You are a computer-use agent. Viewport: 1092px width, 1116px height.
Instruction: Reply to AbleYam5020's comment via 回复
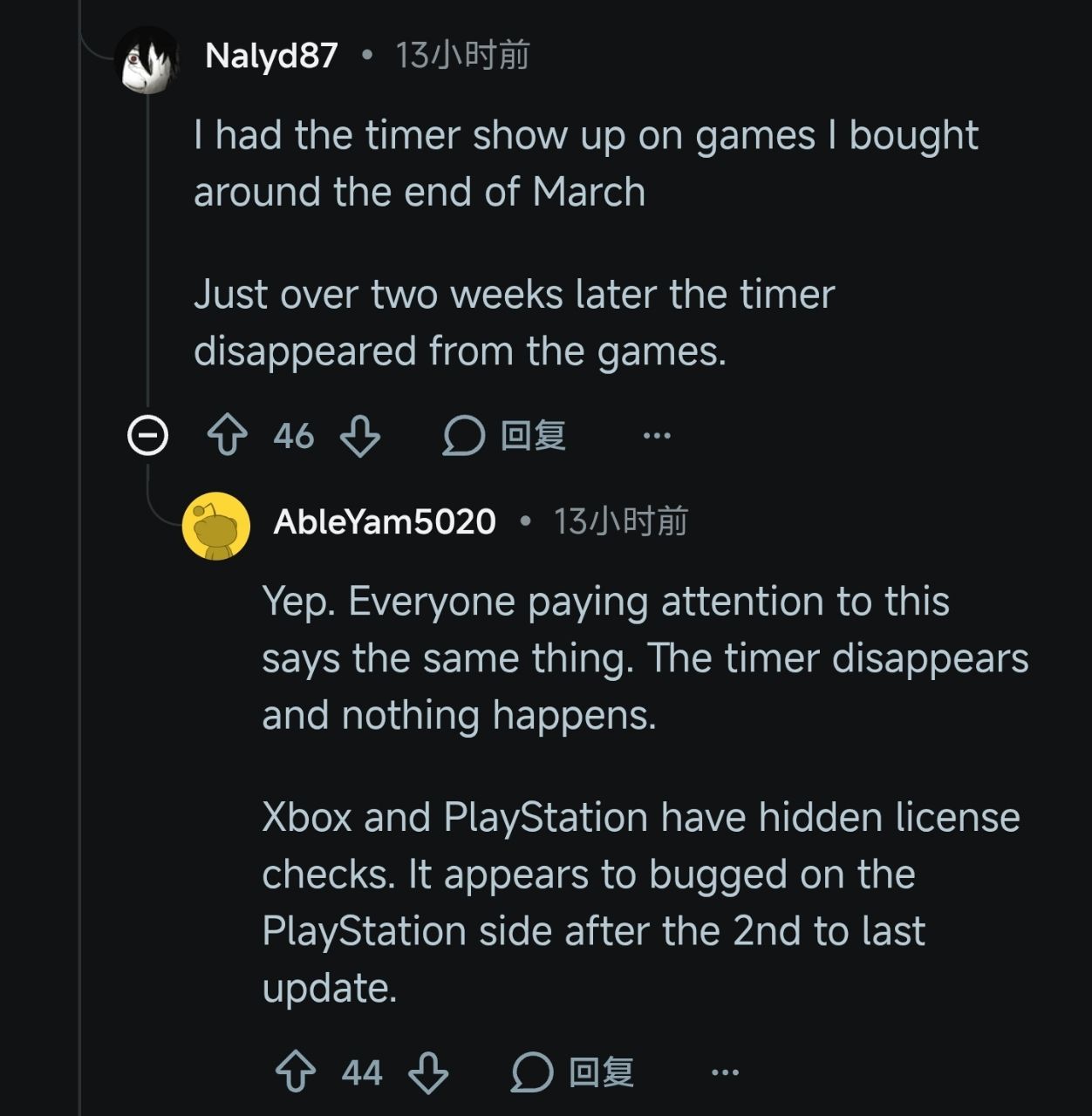click(574, 1072)
